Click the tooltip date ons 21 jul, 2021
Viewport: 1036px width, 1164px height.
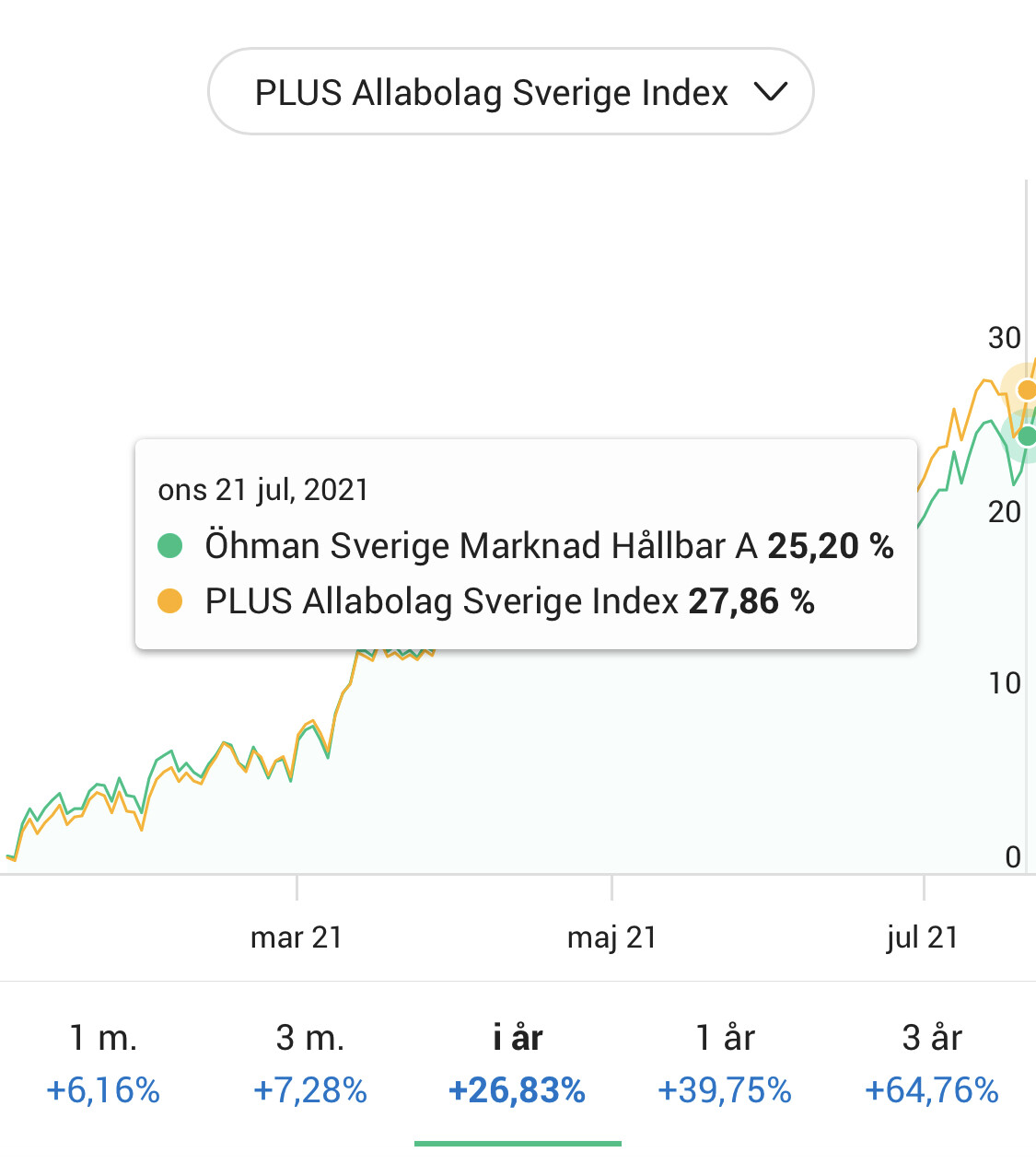263,490
